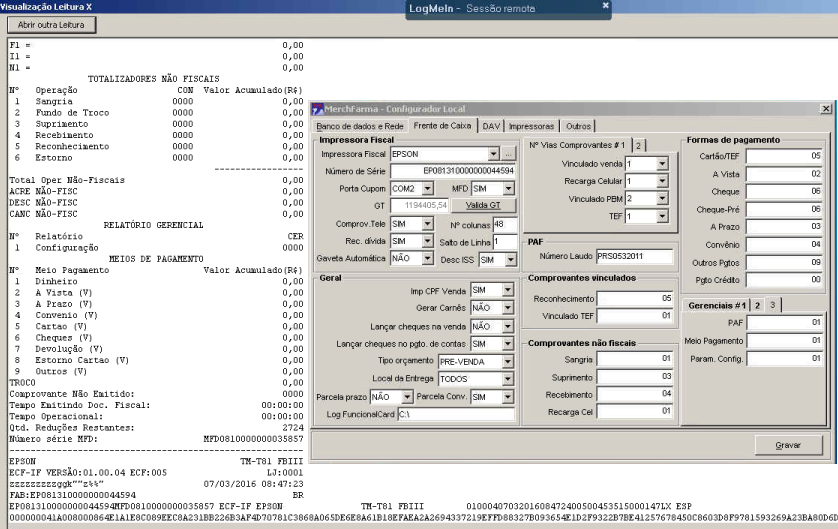838x529 pixels.
Task: Open the Local da Entrega dropdown
Action: pos(508,379)
